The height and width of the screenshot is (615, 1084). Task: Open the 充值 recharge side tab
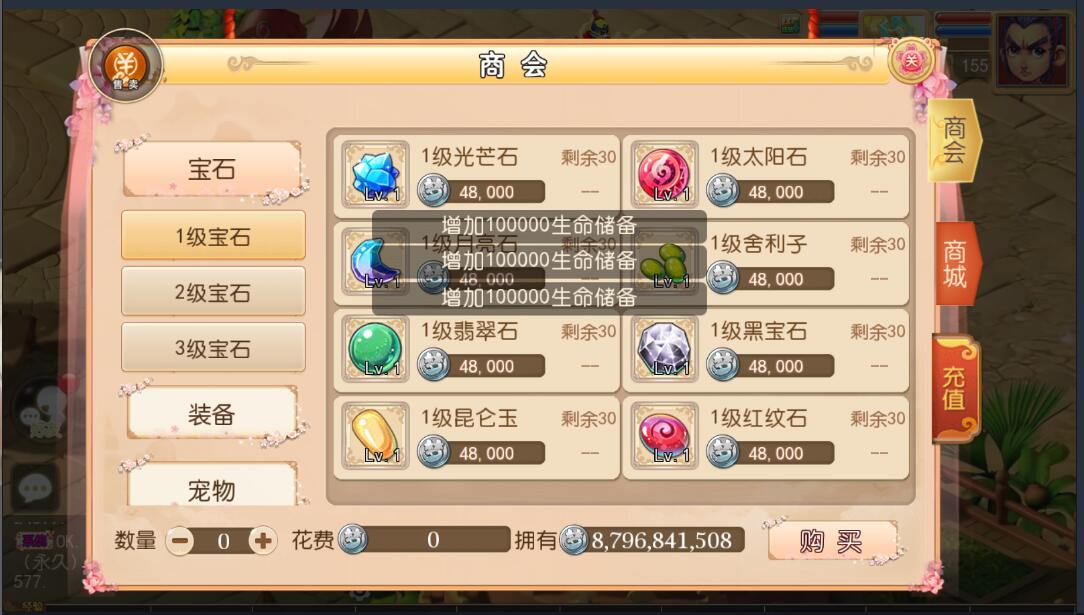coord(956,388)
